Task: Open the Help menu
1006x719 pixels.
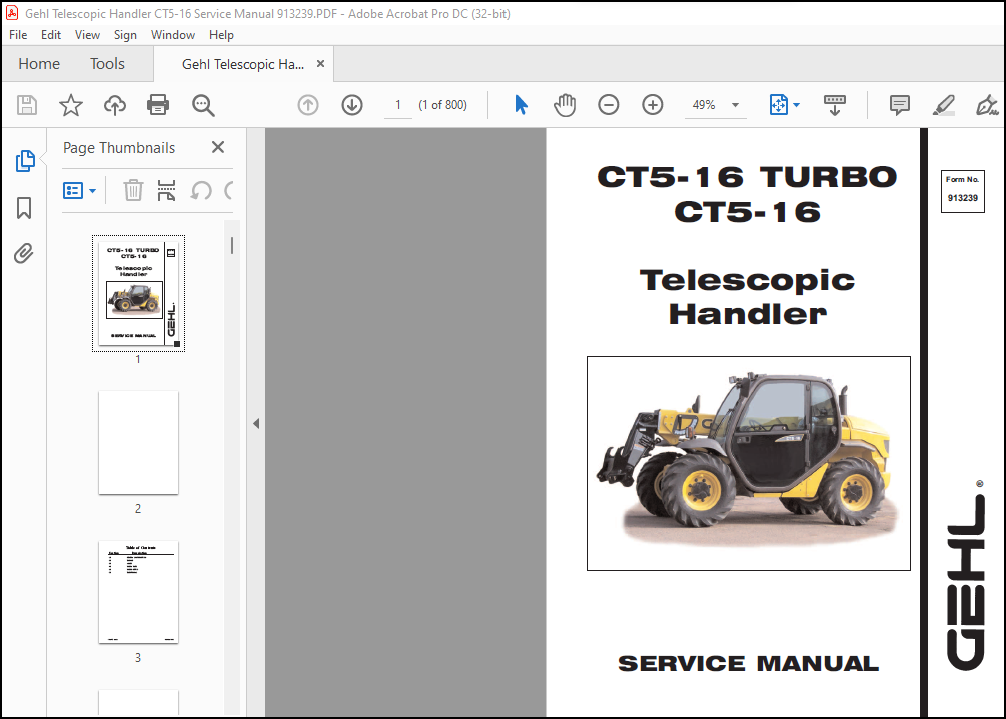Action: point(221,35)
